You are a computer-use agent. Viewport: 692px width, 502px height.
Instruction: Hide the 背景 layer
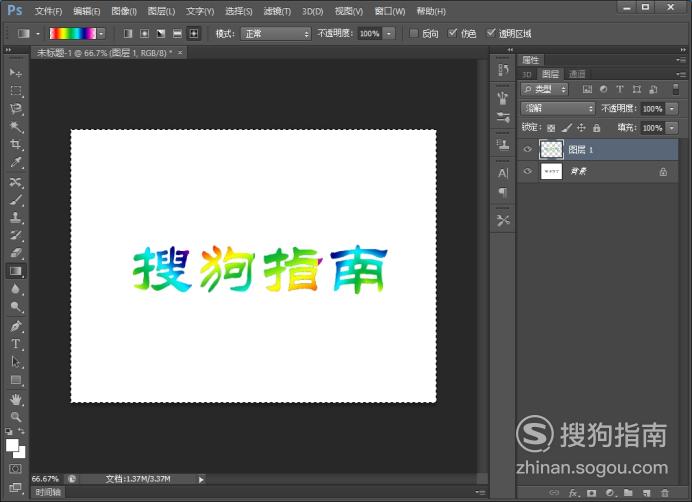point(527,171)
